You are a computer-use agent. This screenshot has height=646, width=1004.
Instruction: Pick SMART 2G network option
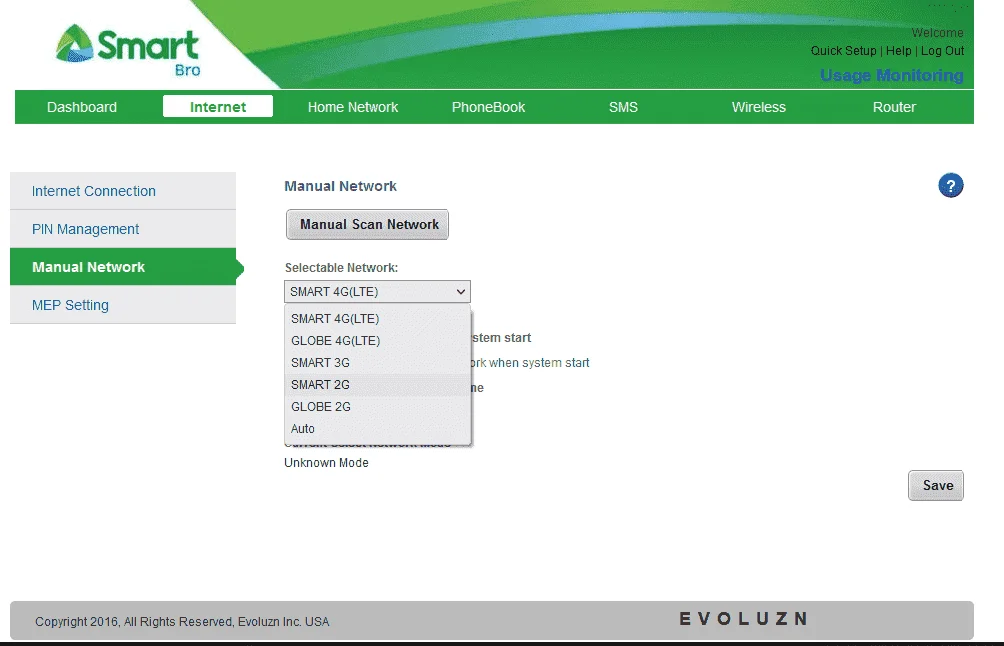tap(378, 385)
